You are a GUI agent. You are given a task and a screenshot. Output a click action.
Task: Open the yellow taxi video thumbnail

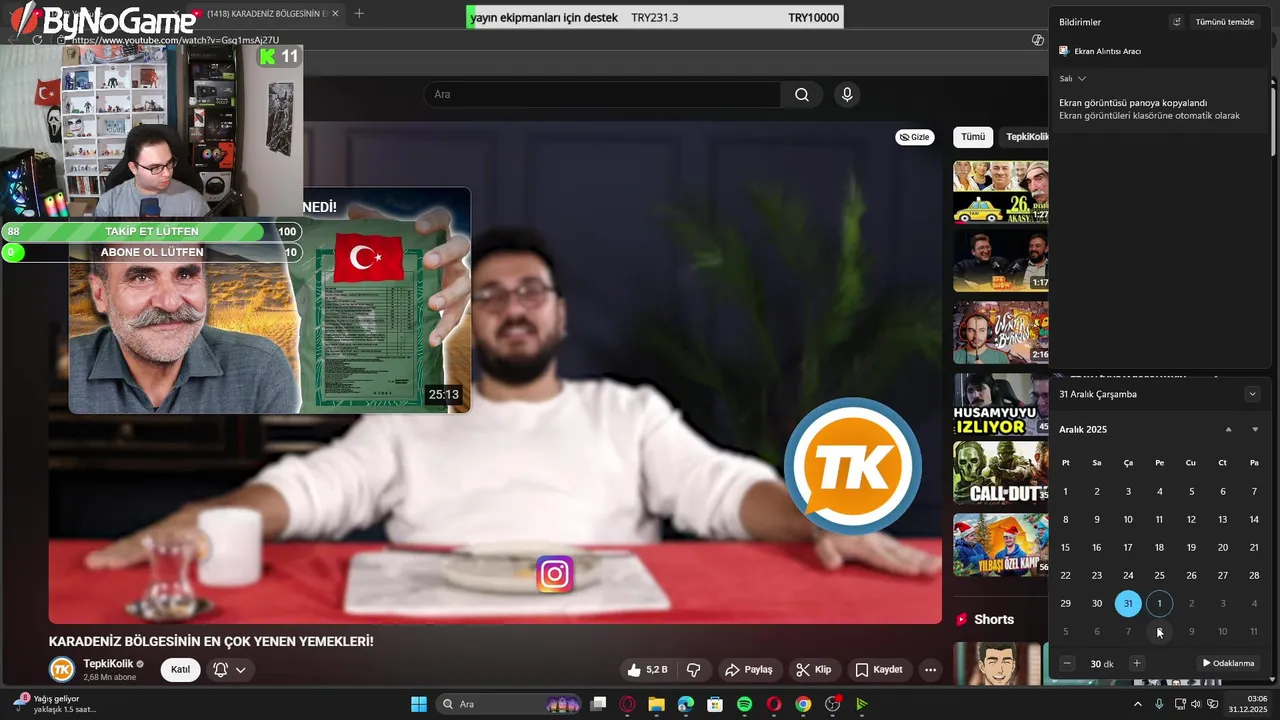1001,192
